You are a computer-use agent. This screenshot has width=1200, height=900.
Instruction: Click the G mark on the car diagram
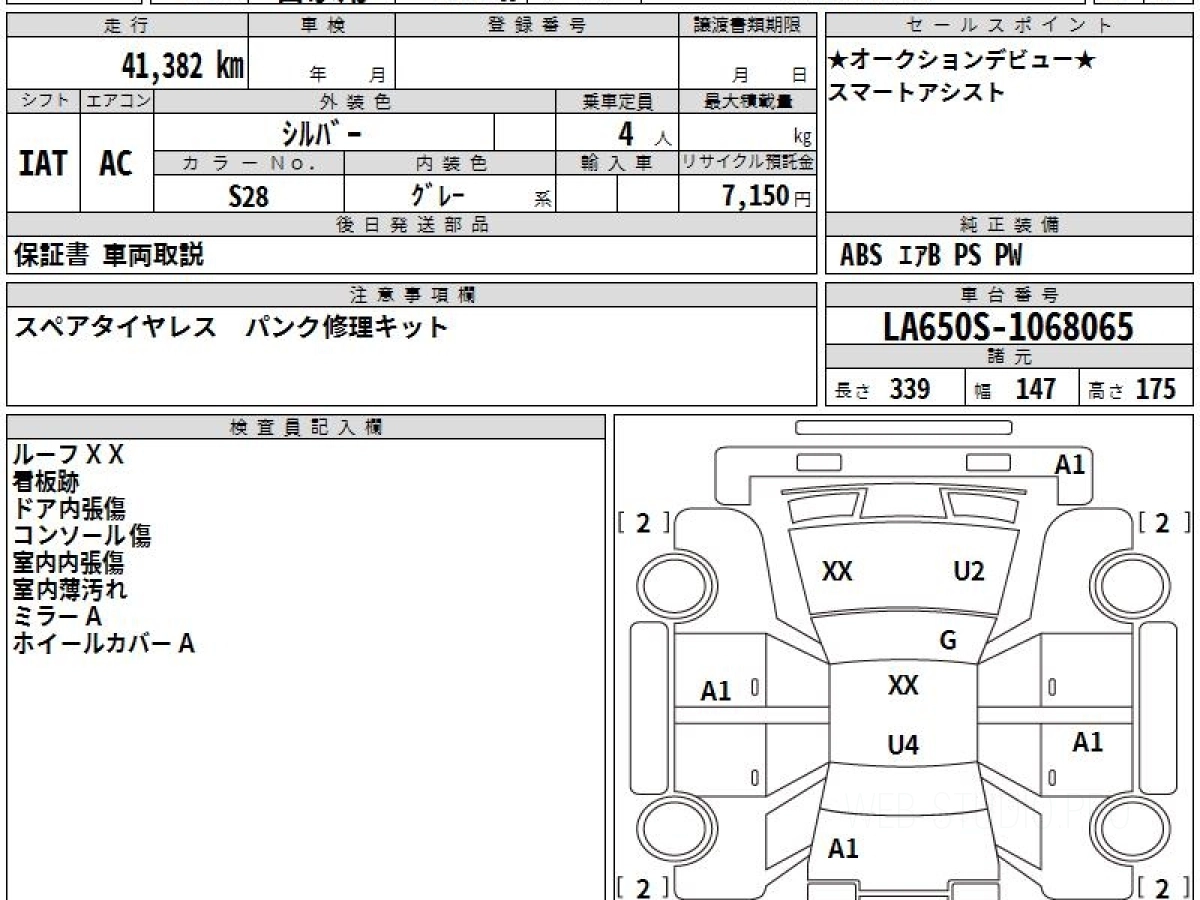(948, 641)
